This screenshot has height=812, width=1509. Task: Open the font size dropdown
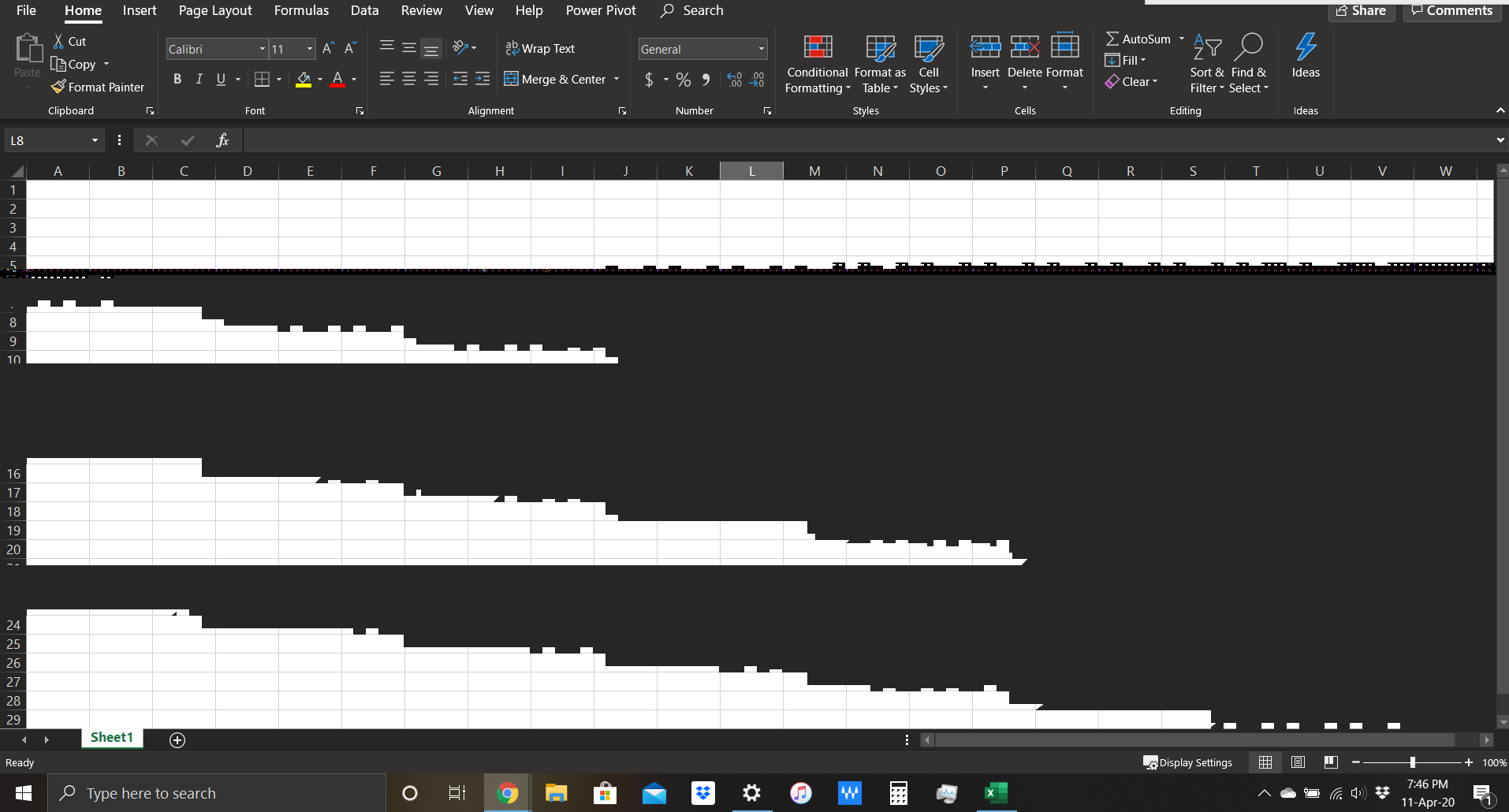click(310, 49)
